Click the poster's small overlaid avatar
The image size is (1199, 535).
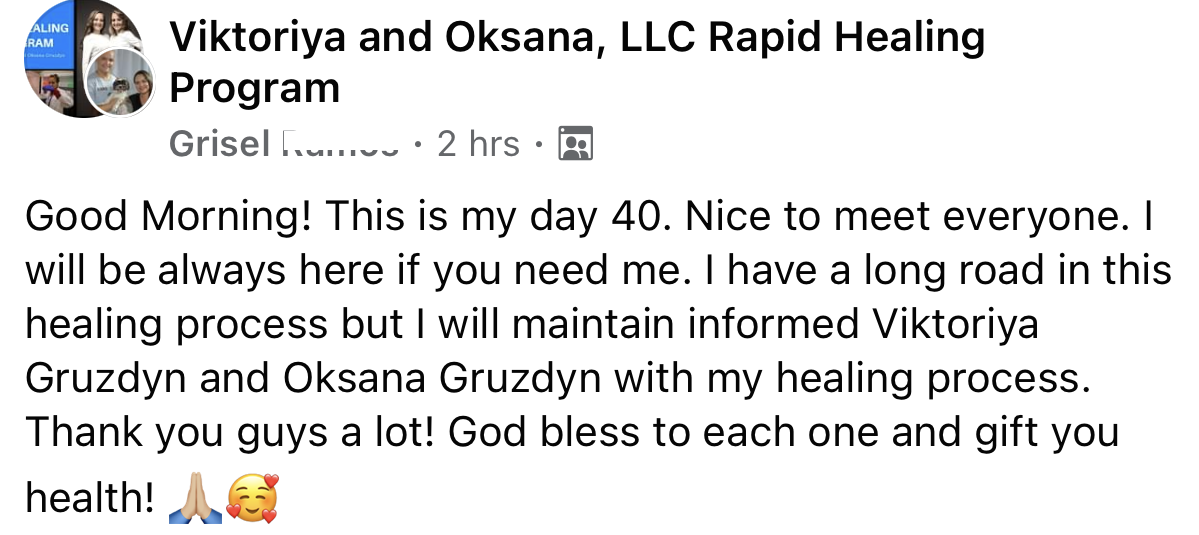pos(119,84)
